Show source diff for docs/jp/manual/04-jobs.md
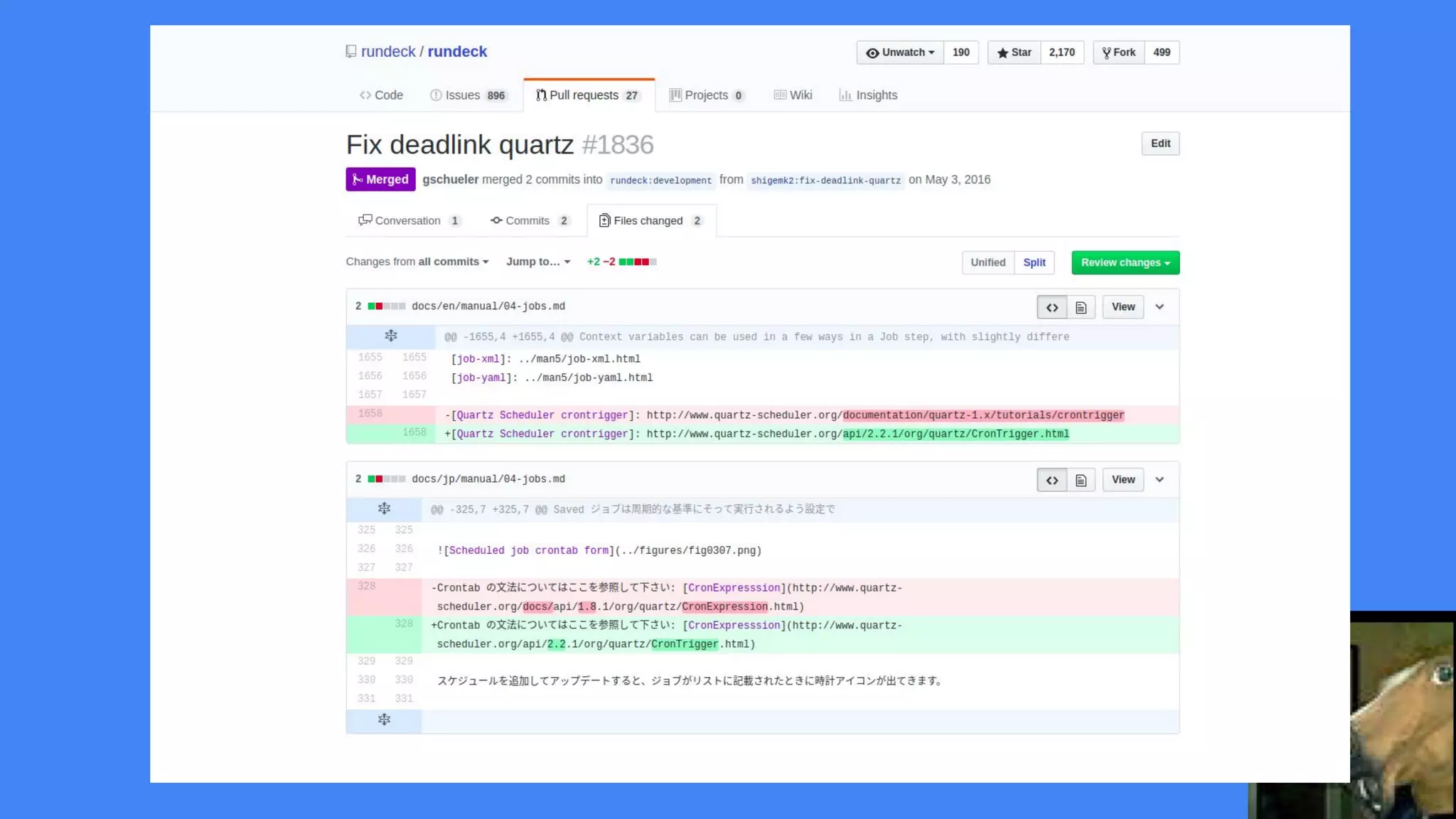This screenshot has width=1456, height=819. [1051, 481]
